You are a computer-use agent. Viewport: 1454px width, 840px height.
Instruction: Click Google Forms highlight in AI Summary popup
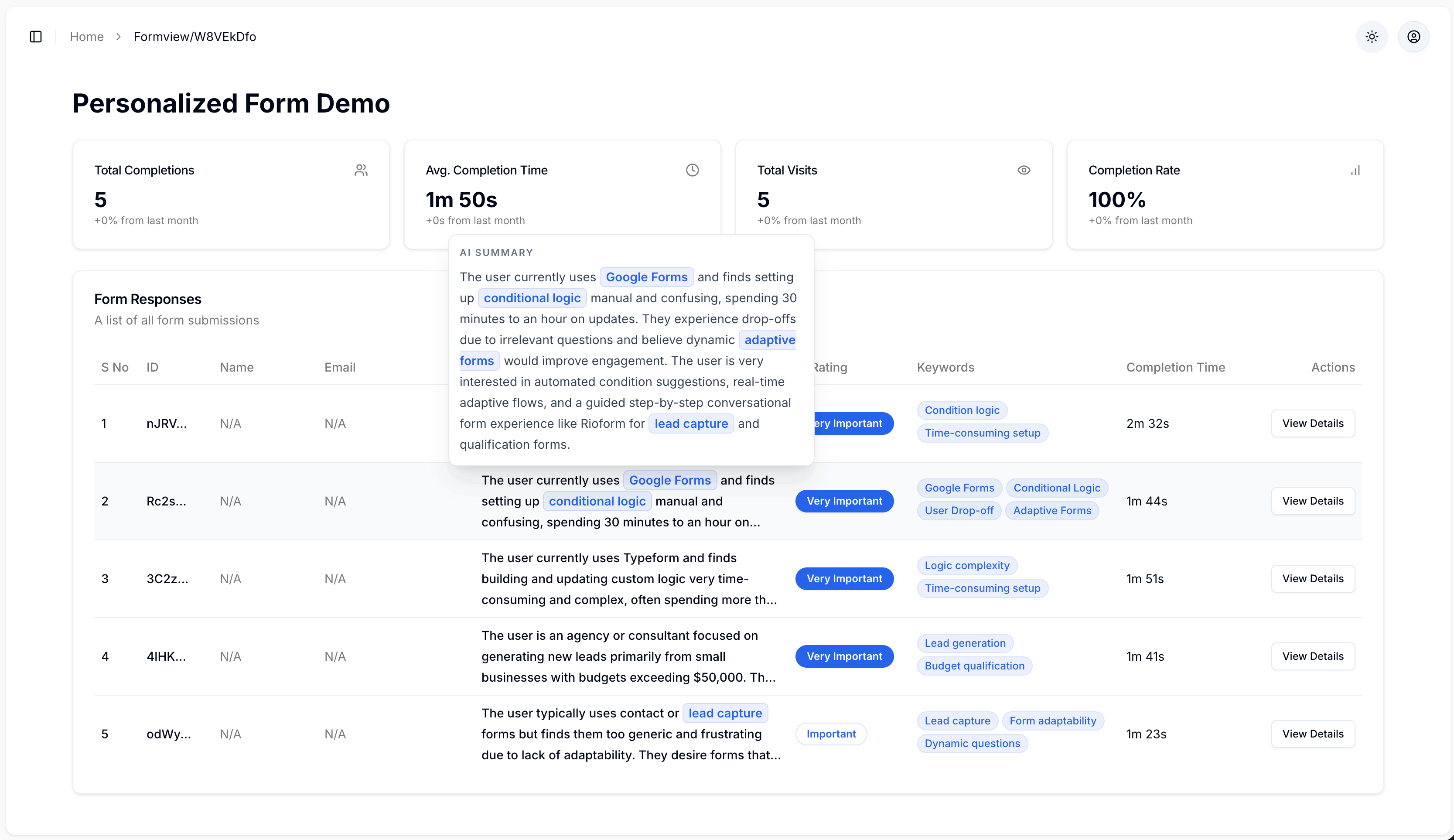click(x=647, y=277)
